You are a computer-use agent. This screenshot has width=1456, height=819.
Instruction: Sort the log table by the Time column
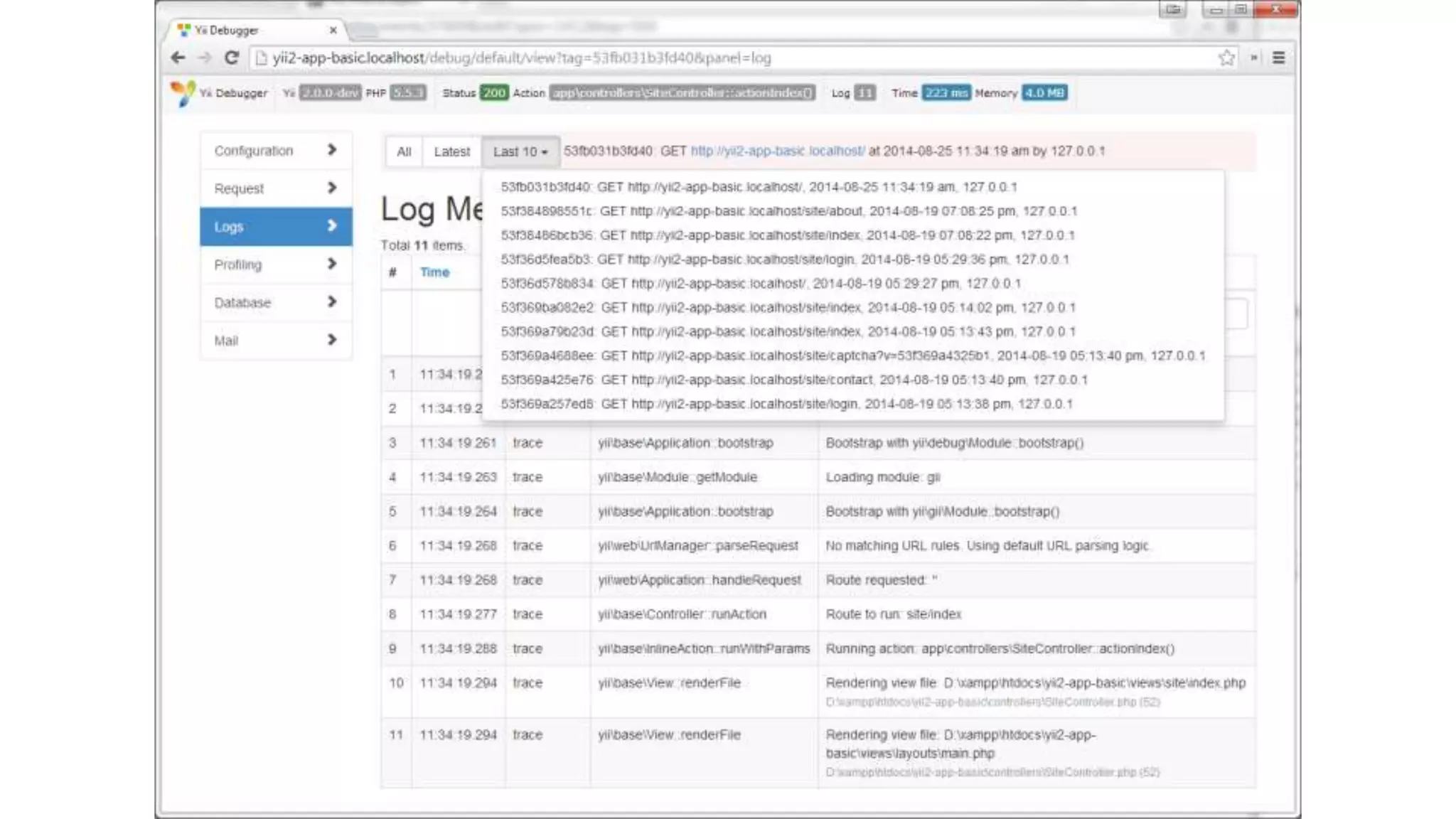point(434,272)
